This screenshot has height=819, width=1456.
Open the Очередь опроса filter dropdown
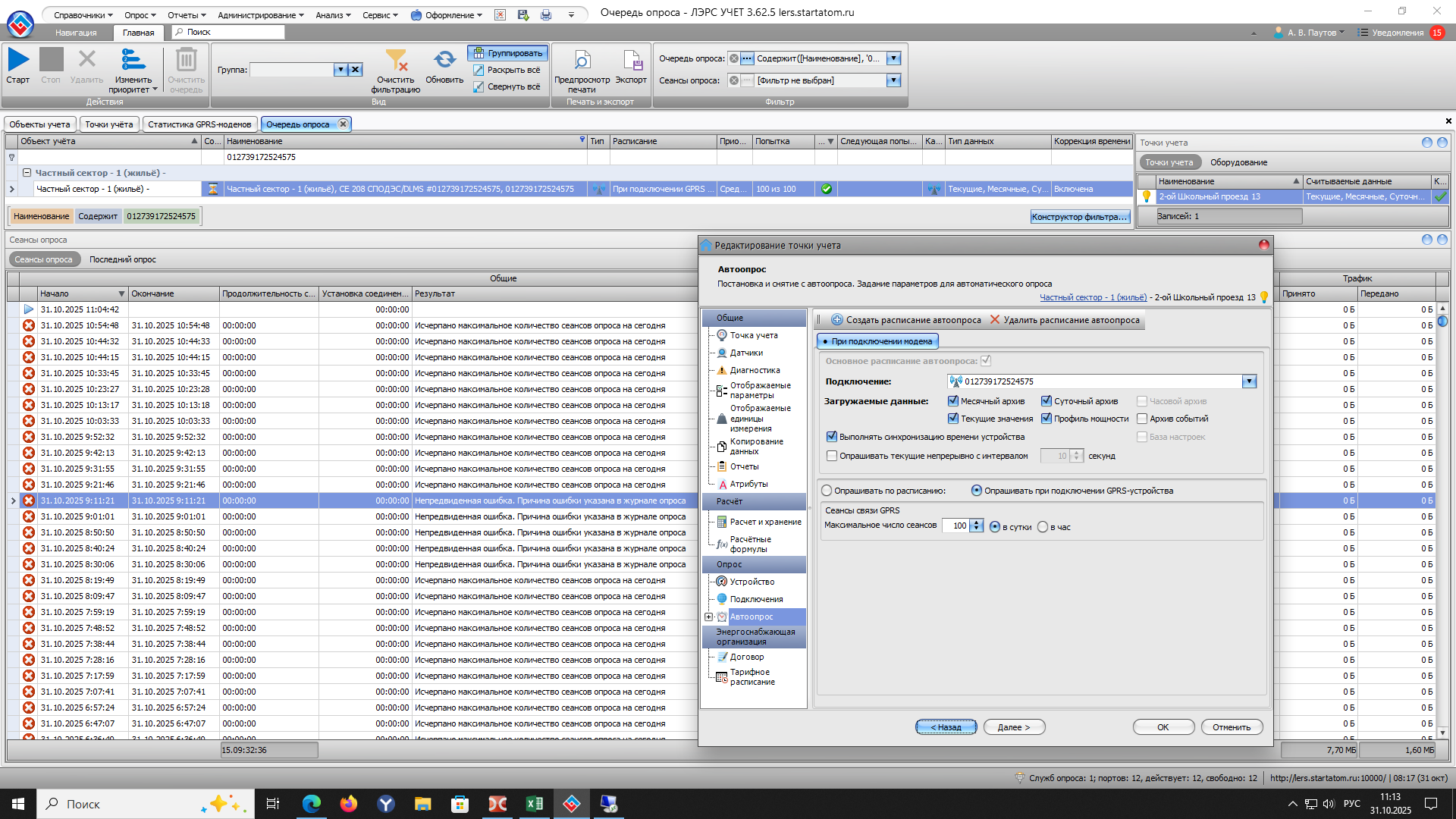click(893, 58)
